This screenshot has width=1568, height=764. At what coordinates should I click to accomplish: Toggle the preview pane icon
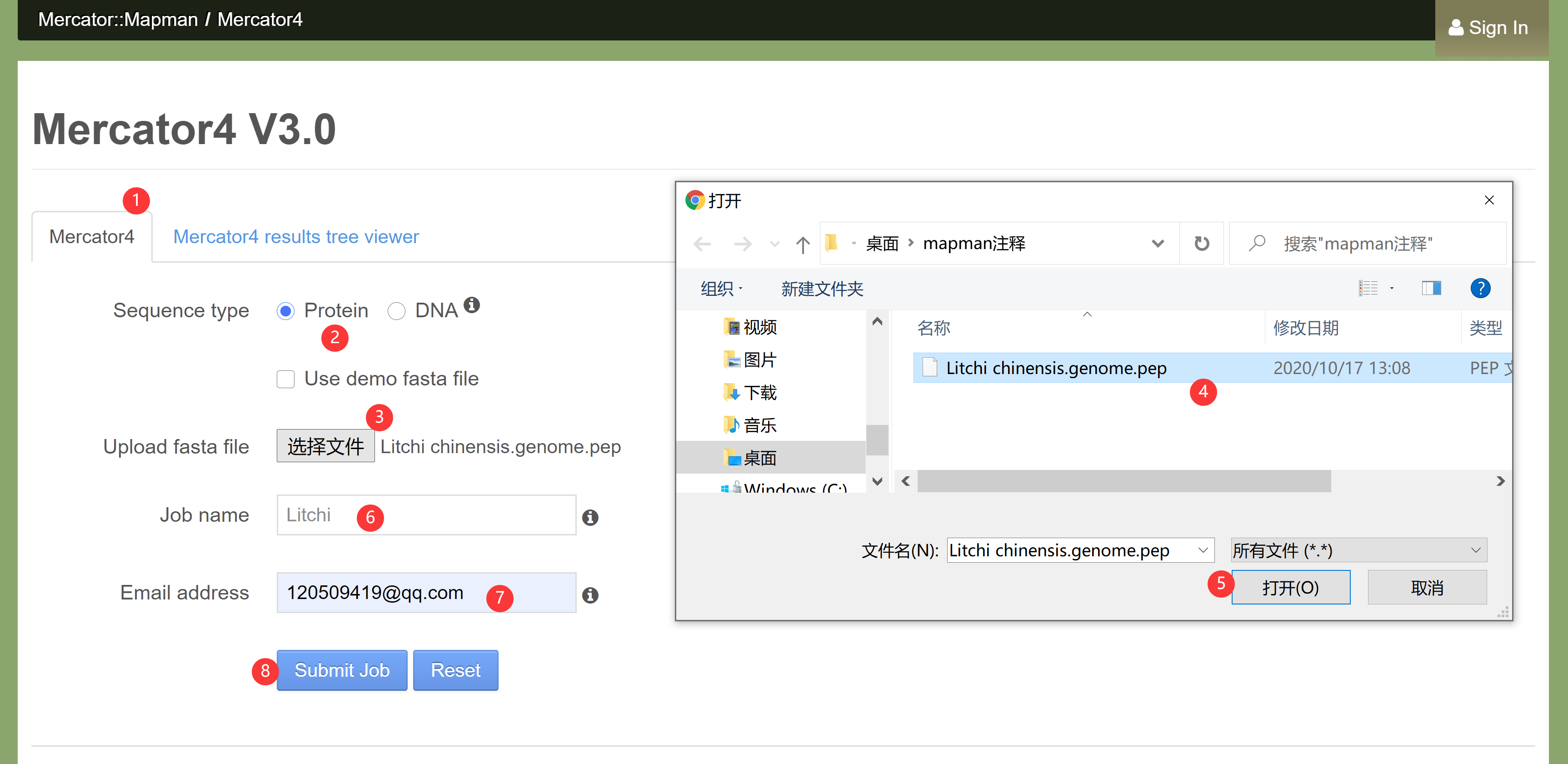(x=1432, y=288)
